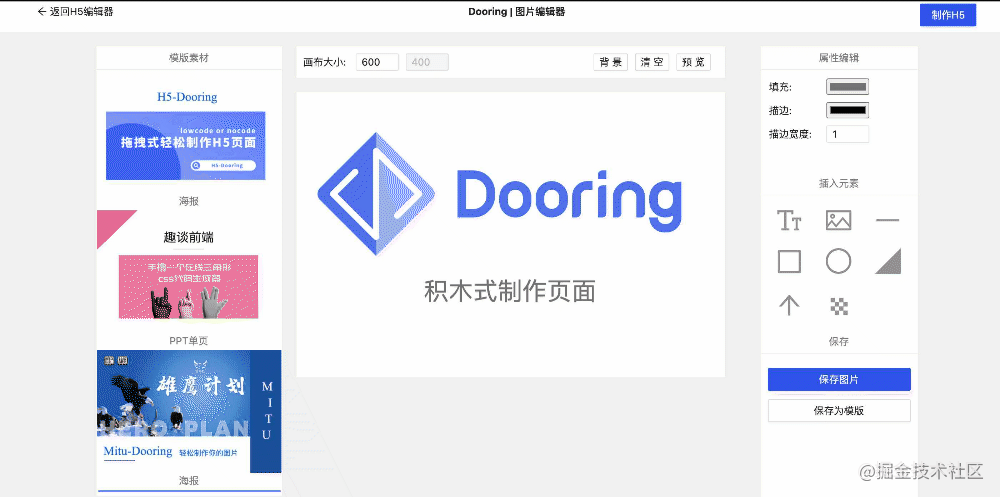Click the 保存图片 button
The width and height of the screenshot is (1000, 497).
[x=839, y=380]
